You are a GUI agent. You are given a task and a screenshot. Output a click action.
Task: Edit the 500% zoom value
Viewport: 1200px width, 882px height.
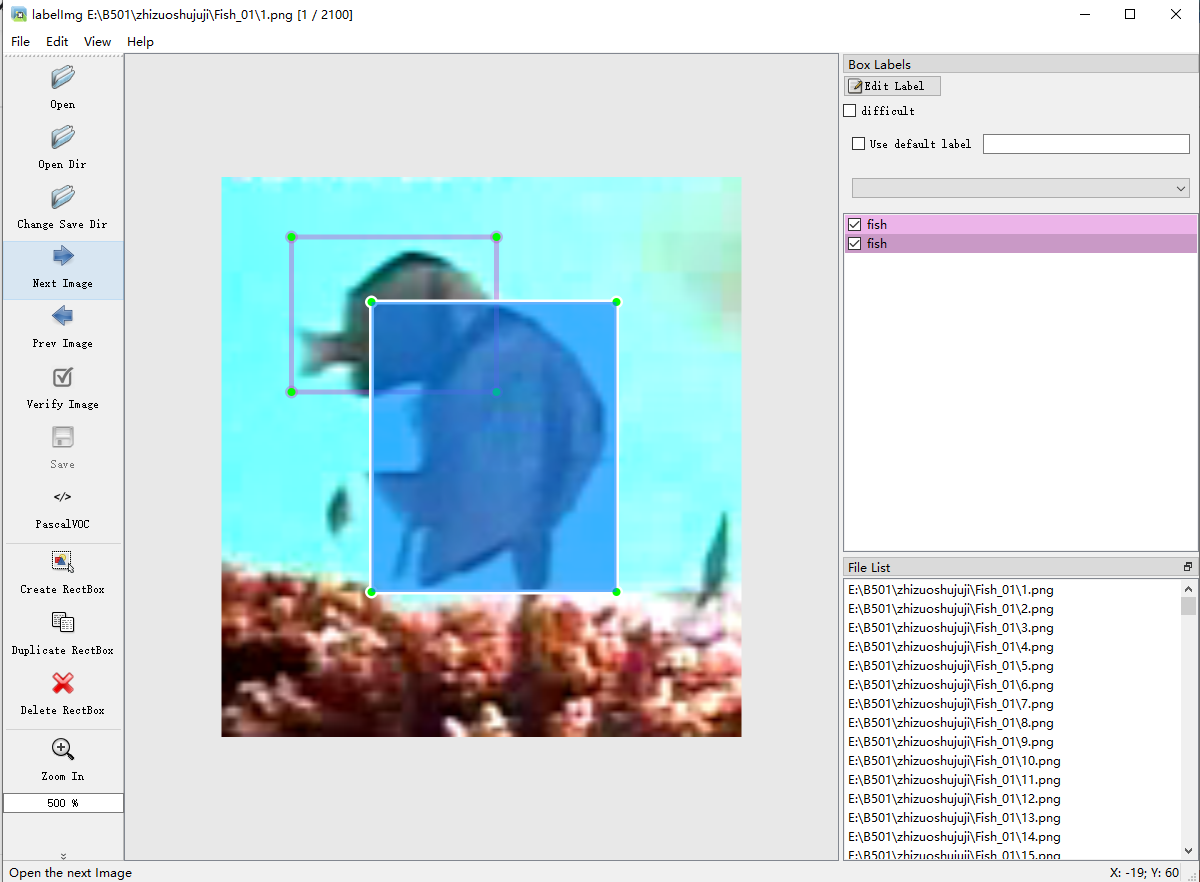(x=62, y=802)
